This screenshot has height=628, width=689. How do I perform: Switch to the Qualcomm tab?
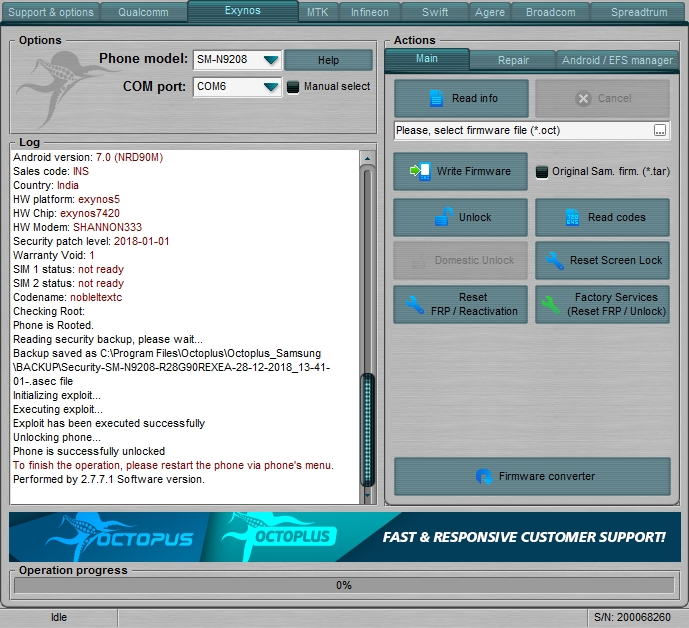[143, 12]
